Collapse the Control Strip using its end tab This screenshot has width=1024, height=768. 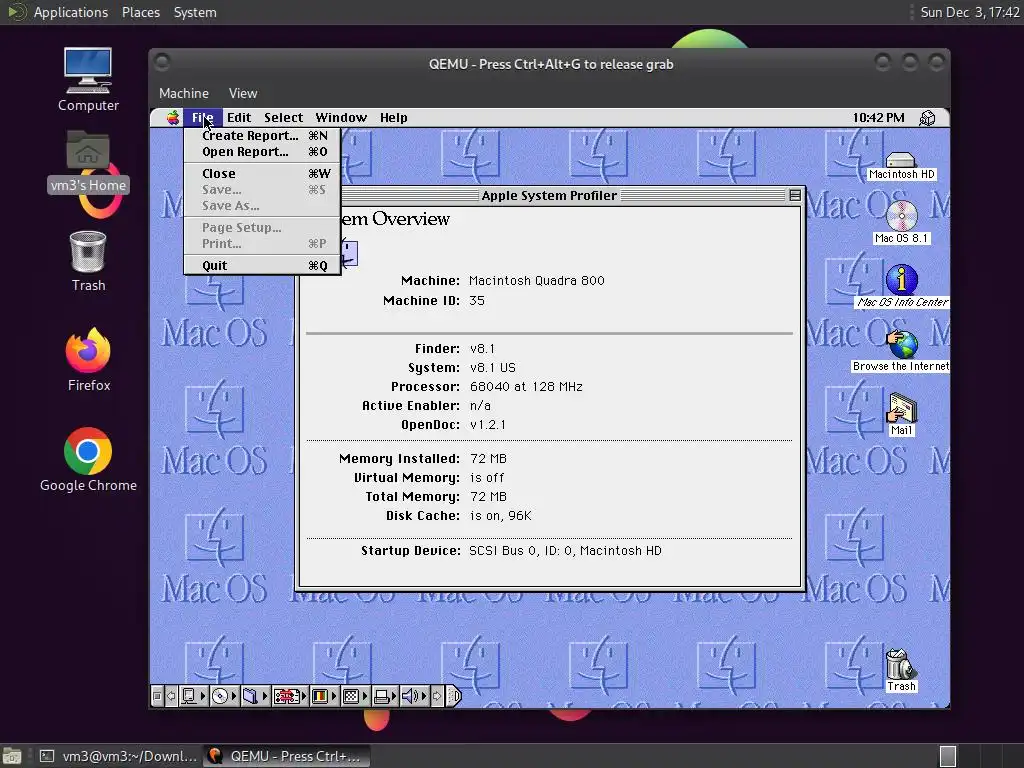(455, 696)
